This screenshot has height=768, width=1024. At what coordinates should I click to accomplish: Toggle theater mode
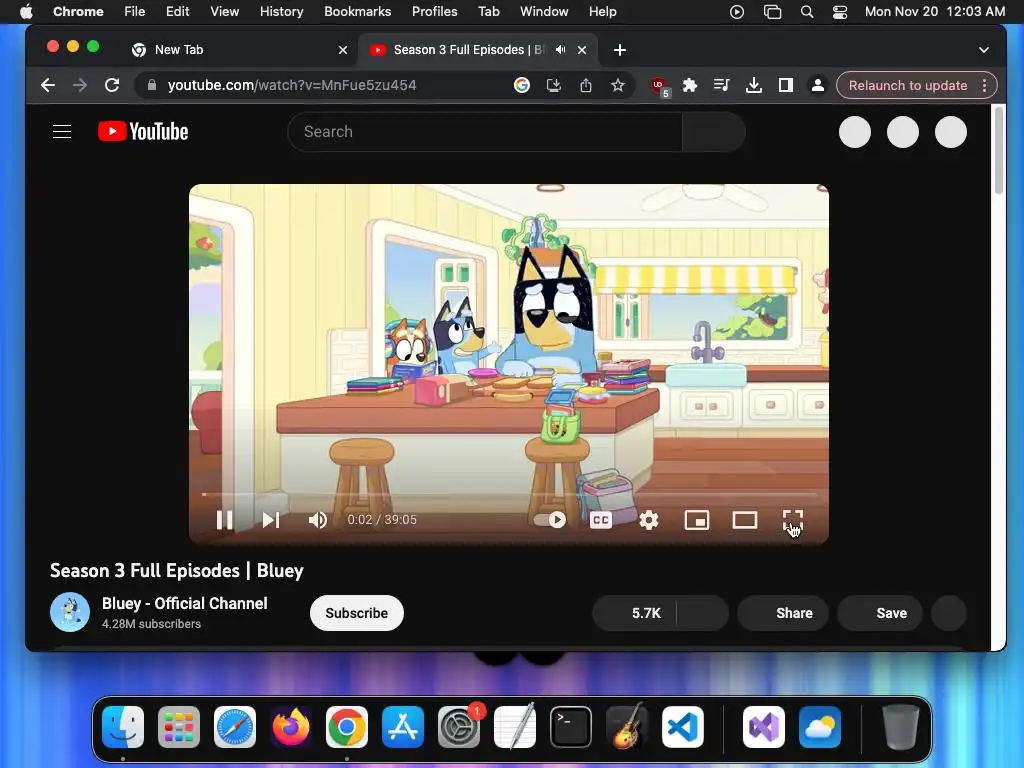point(744,520)
